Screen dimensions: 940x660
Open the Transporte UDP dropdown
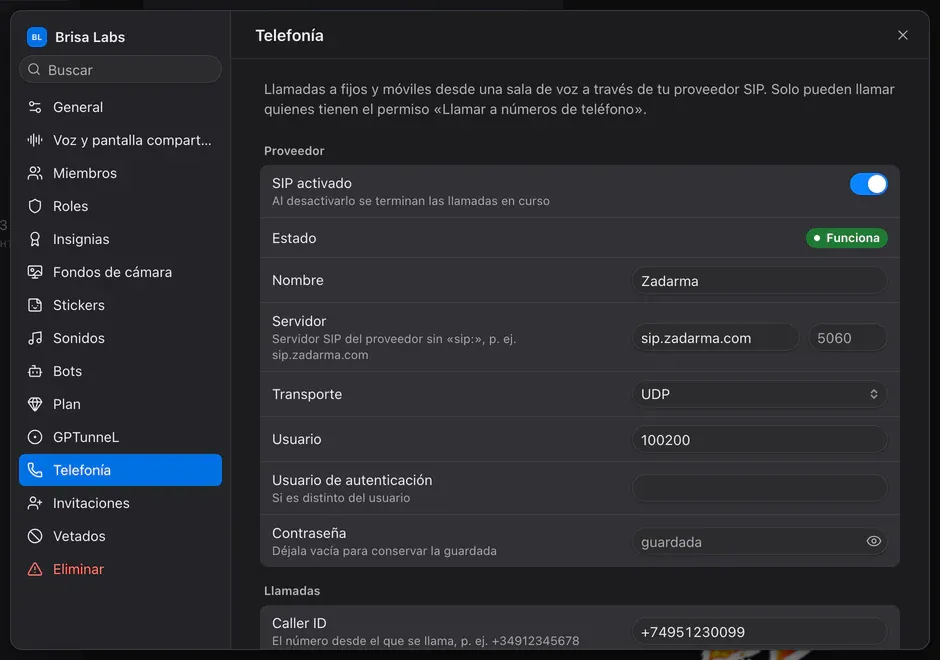pos(759,394)
